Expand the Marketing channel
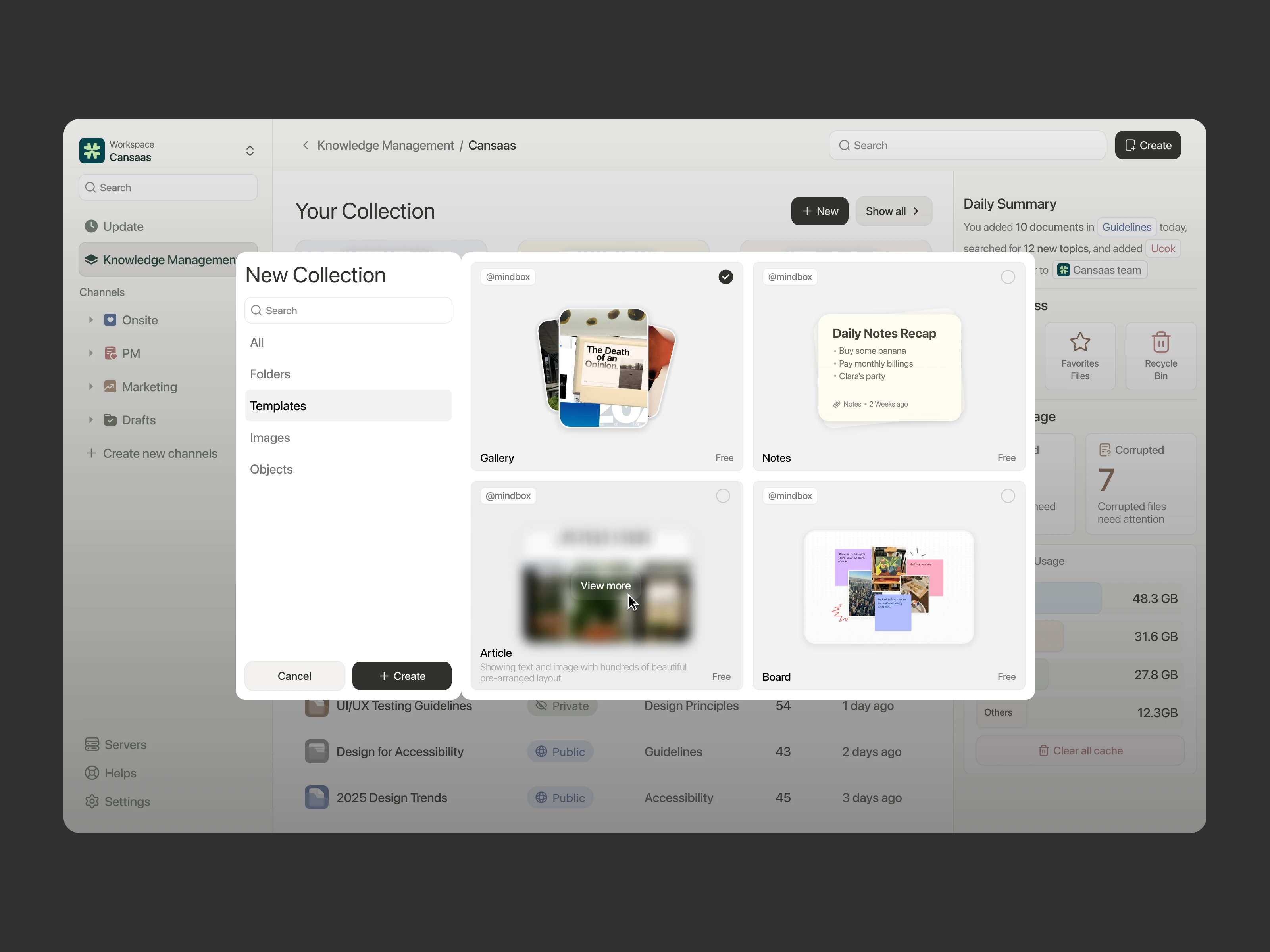Image resolution: width=1270 pixels, height=952 pixels. tap(91, 386)
